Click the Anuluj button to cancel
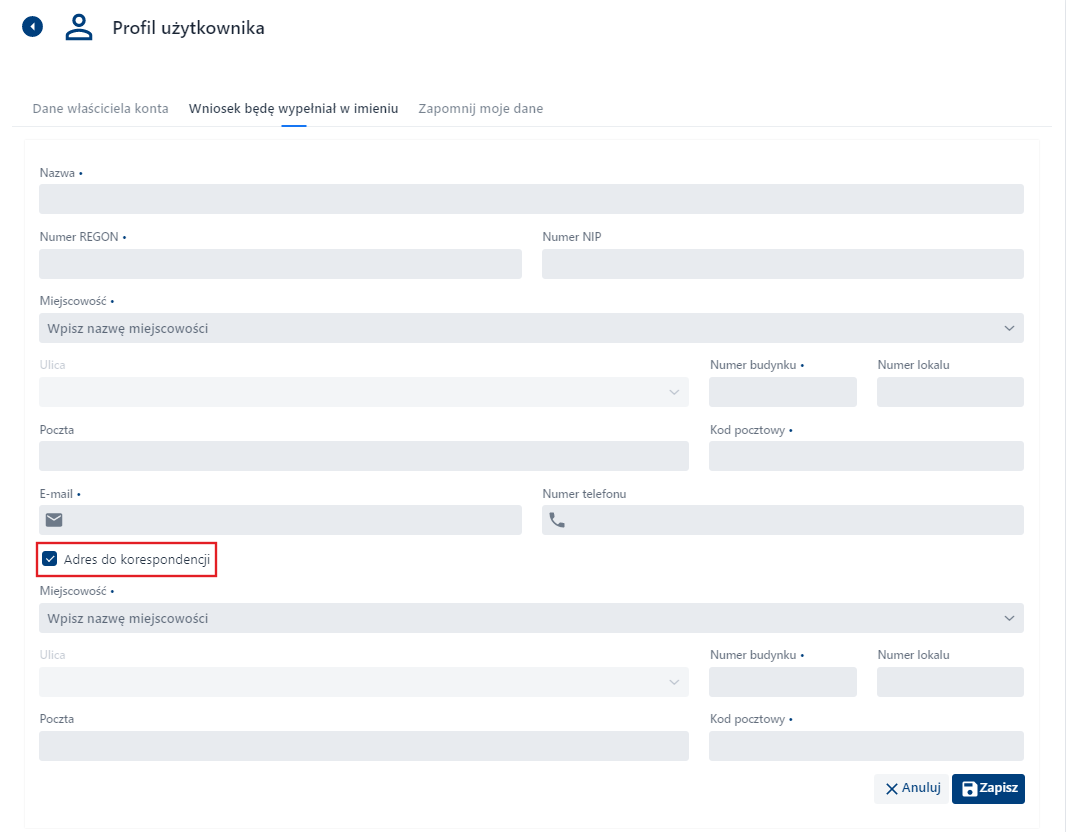Screen dimensions: 1066x832 (x=913, y=788)
